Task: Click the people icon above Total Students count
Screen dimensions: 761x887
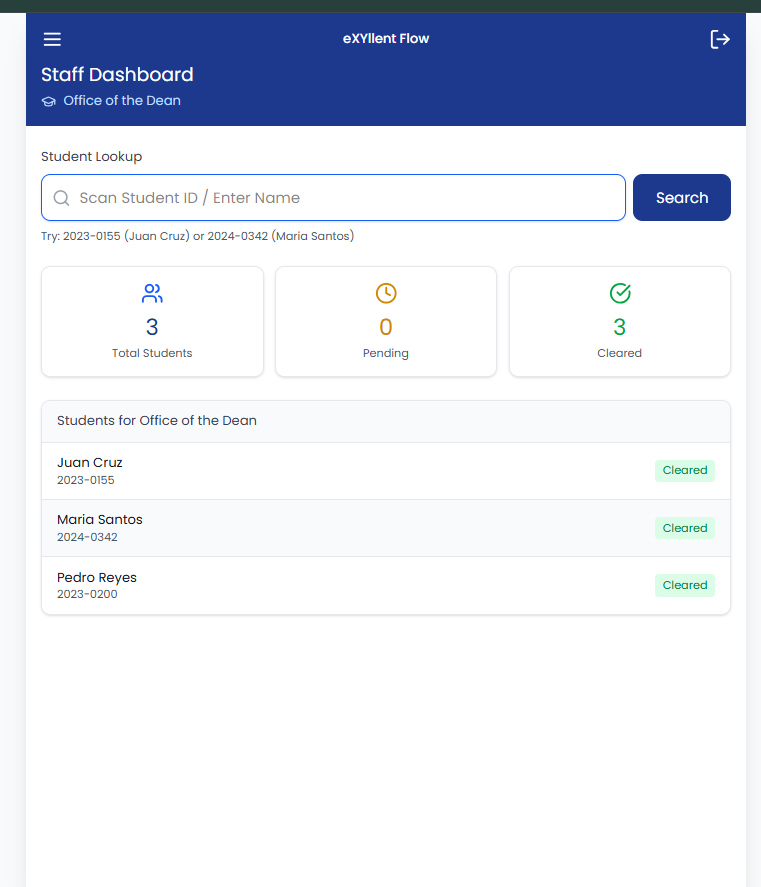Action: [152, 293]
